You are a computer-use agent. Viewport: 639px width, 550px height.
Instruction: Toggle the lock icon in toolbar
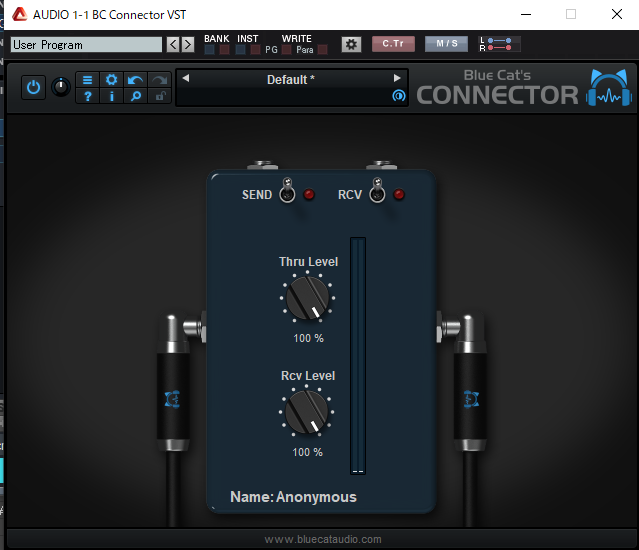[x=159, y=96]
